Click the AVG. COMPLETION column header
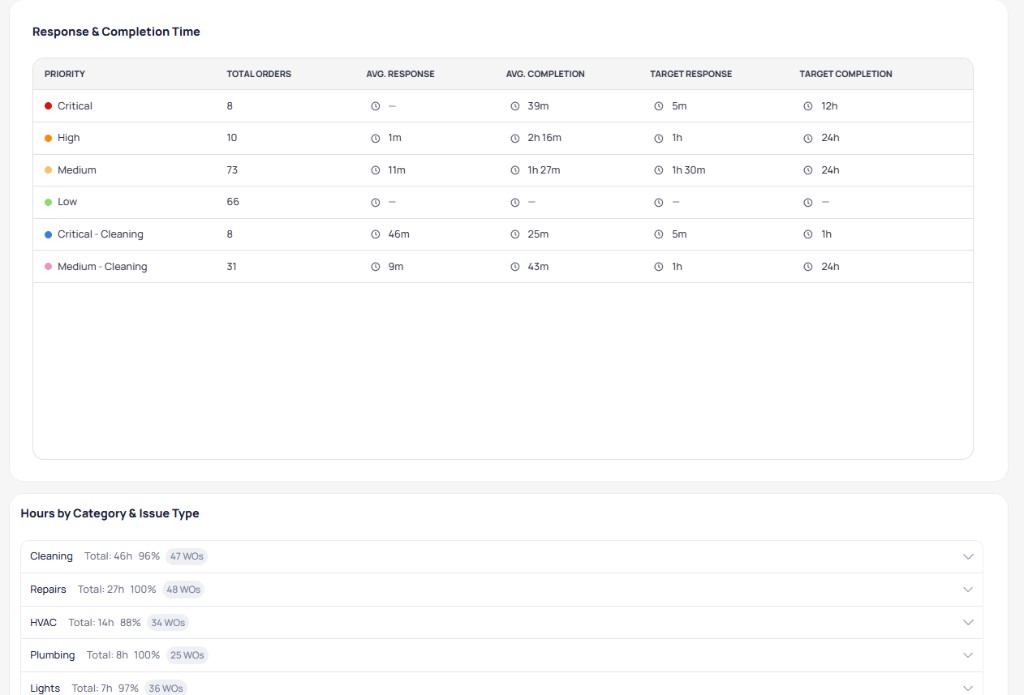This screenshot has width=1024, height=695. (545, 74)
